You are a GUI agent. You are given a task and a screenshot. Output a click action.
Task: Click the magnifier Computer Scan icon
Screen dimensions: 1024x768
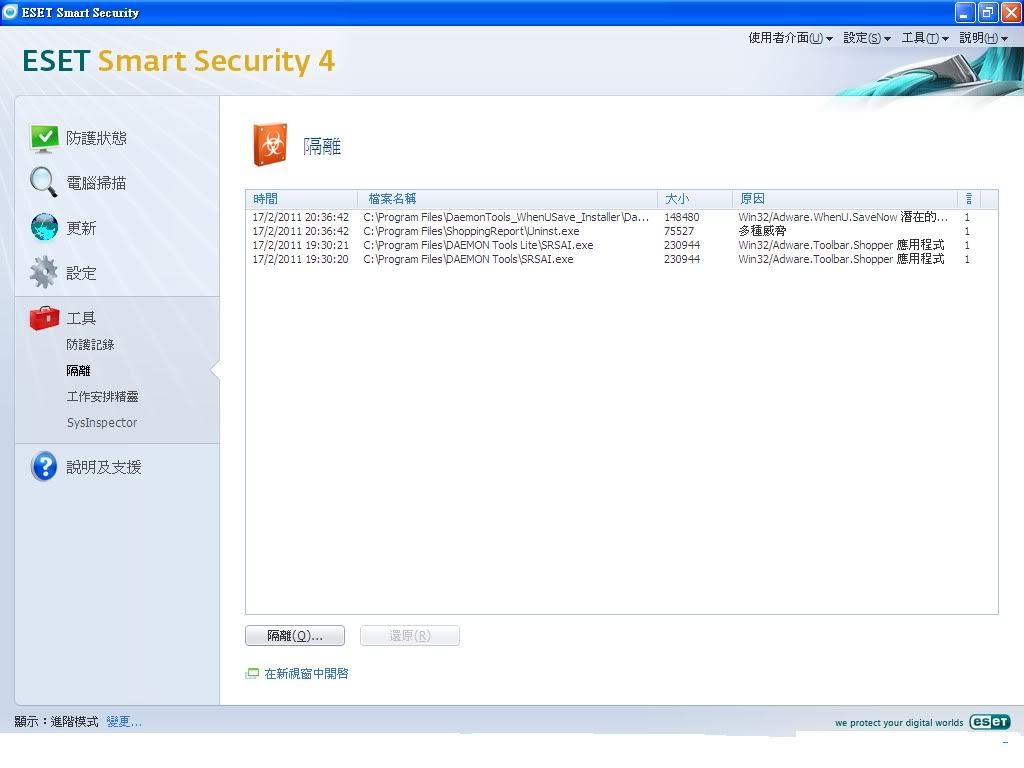[44, 183]
